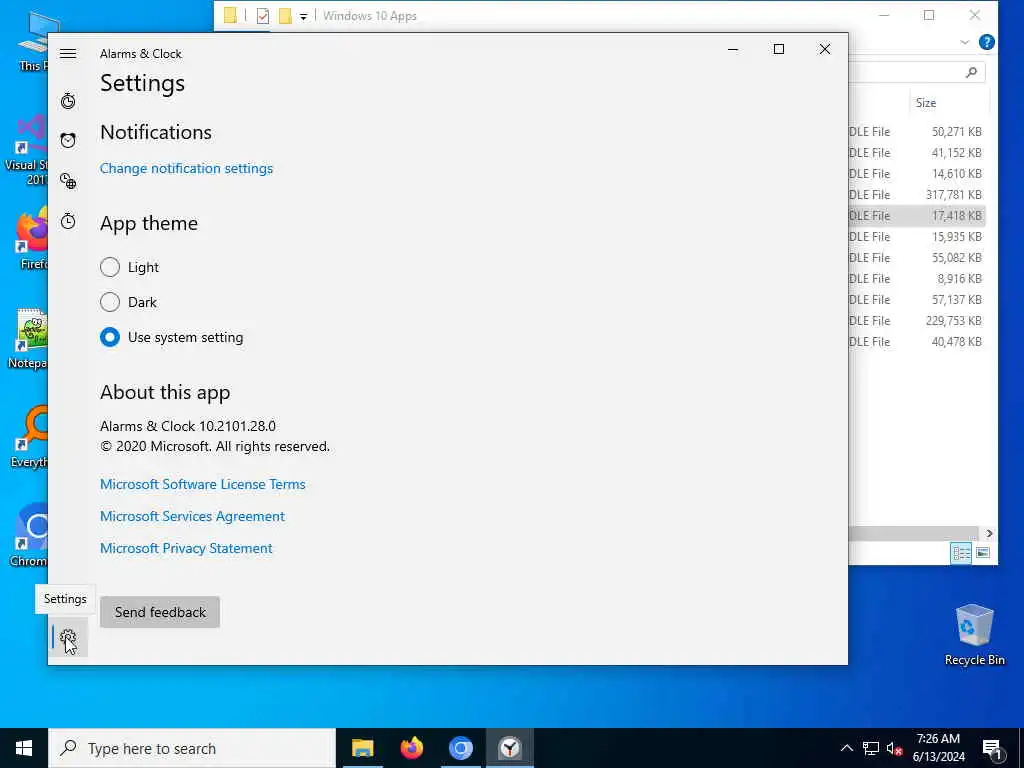Select the Everything desktop shortcut

point(29,438)
